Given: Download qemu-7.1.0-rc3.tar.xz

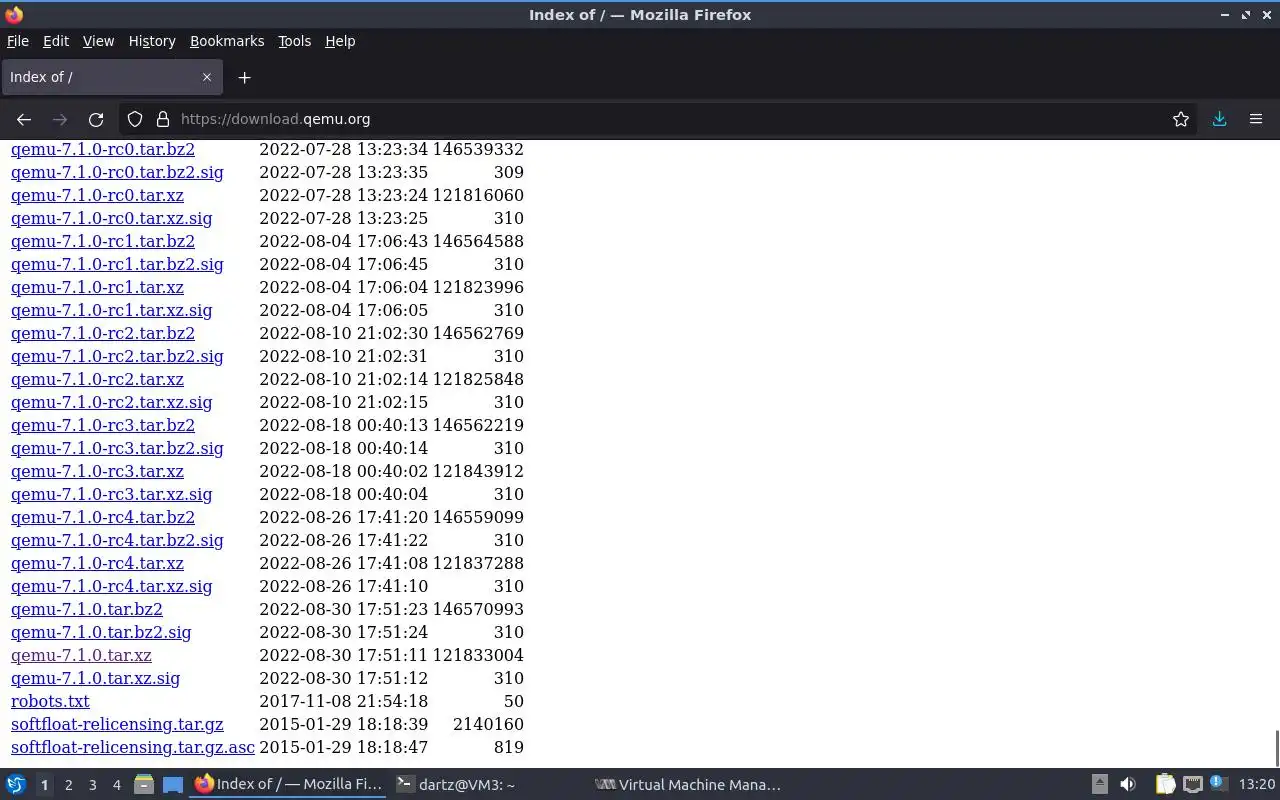Looking at the screenshot, I should (97, 471).
